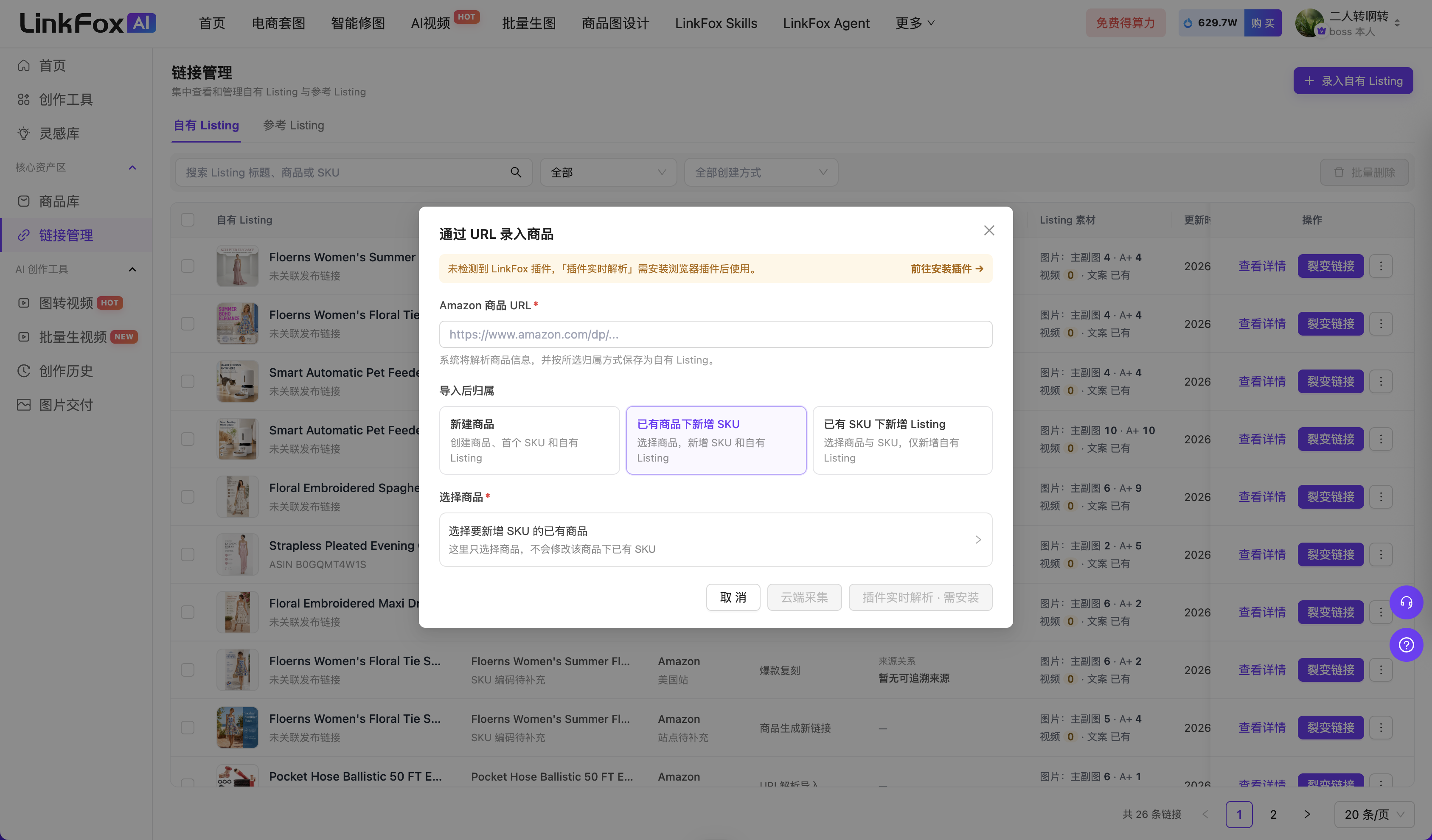The height and width of the screenshot is (840, 1432).
Task: Open the 全部 filter dropdown
Action: pyautogui.click(x=608, y=172)
